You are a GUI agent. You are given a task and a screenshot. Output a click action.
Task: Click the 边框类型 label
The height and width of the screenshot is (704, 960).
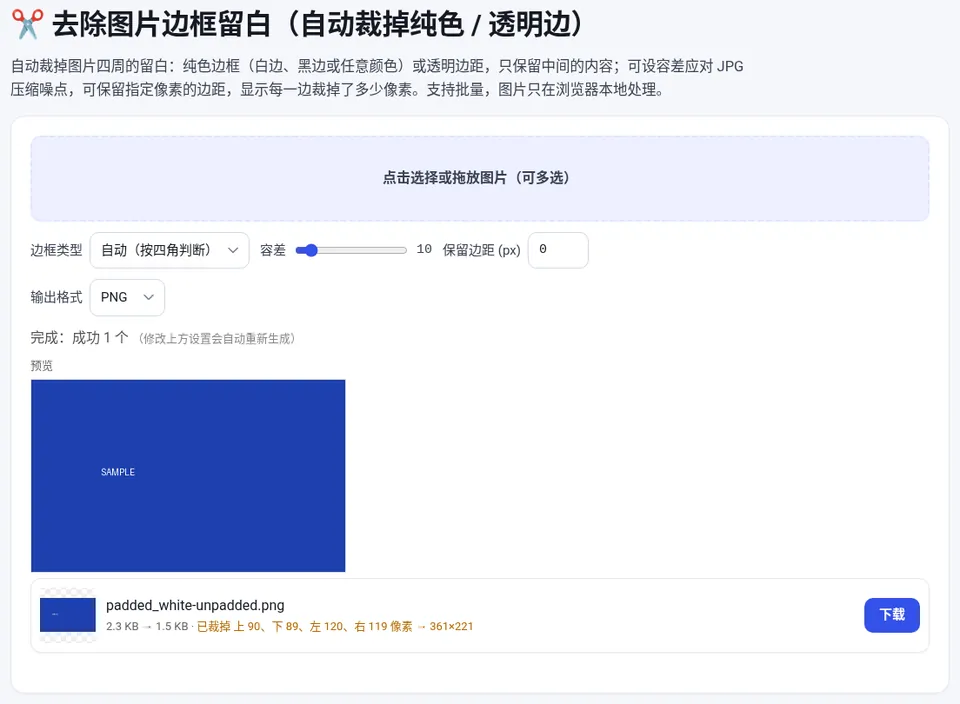56,250
